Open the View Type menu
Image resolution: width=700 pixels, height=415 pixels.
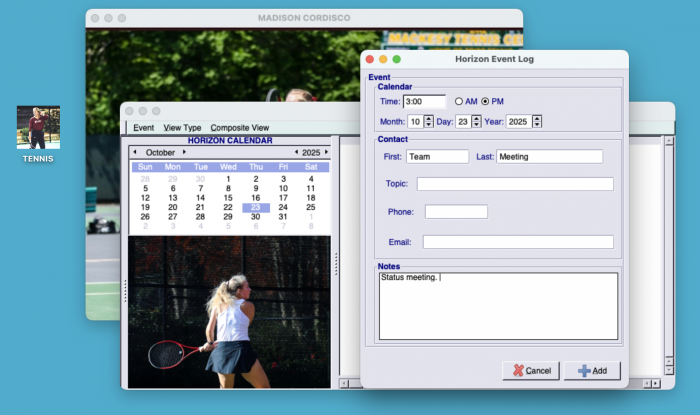click(182, 128)
